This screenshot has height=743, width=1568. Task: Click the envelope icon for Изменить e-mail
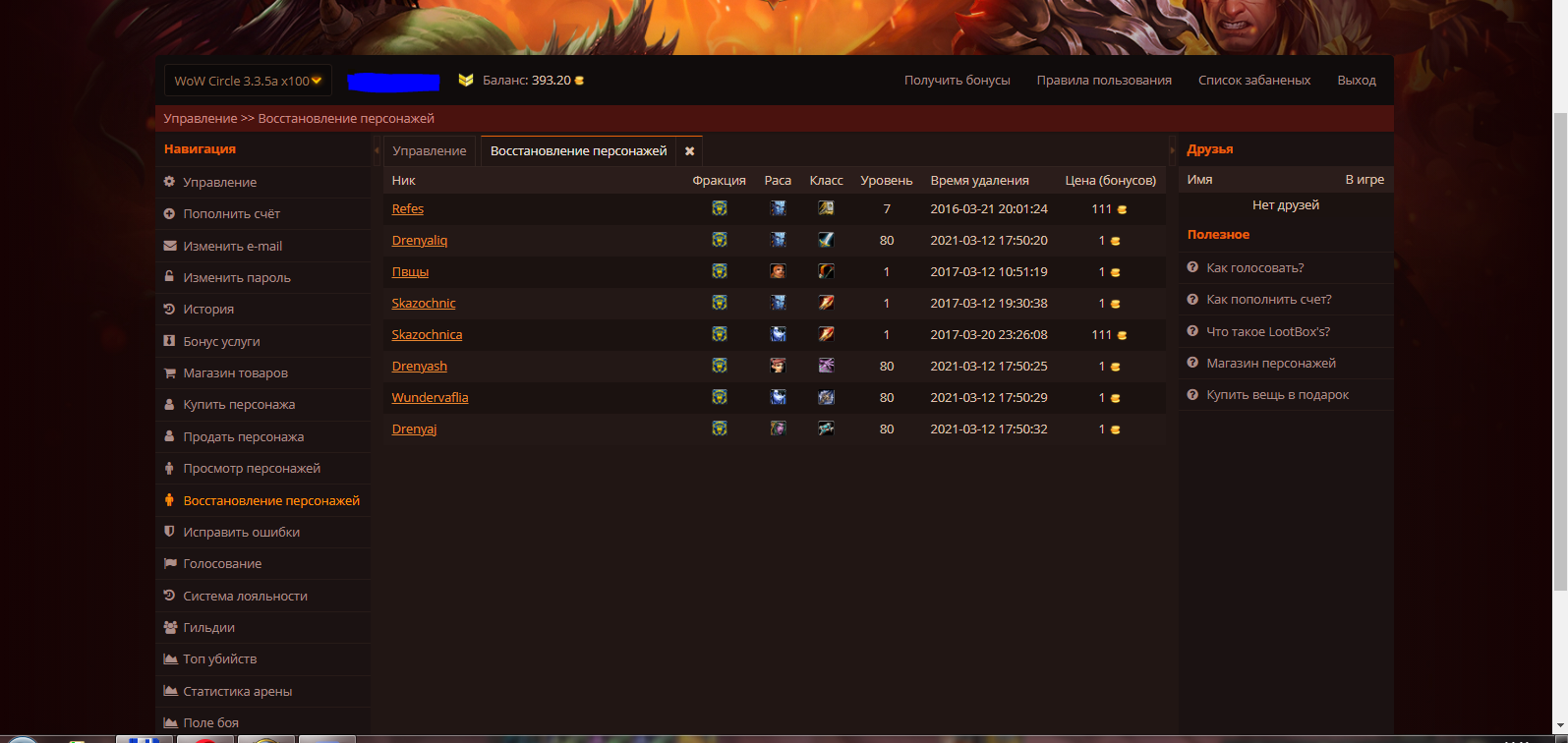coord(170,246)
